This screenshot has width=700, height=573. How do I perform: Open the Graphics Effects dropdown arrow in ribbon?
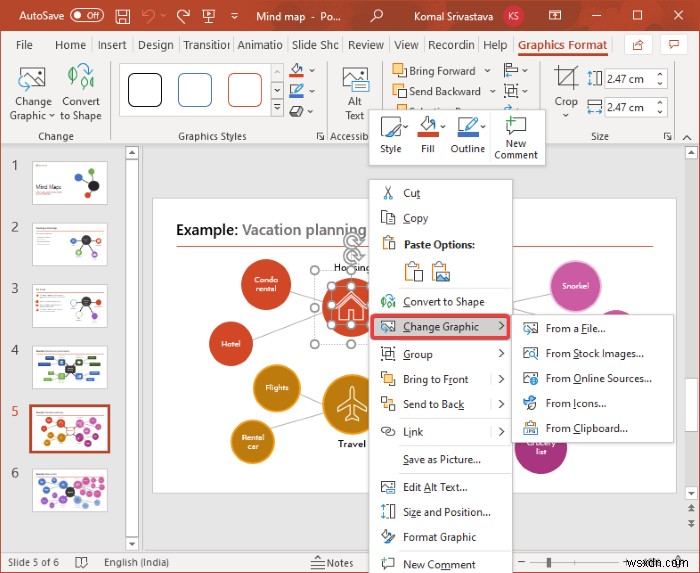(311, 111)
